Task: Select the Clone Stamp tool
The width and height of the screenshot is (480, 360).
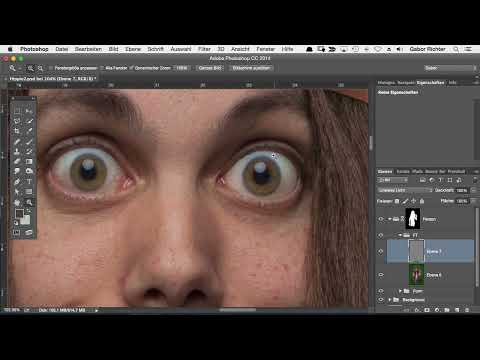Action: tap(17, 152)
